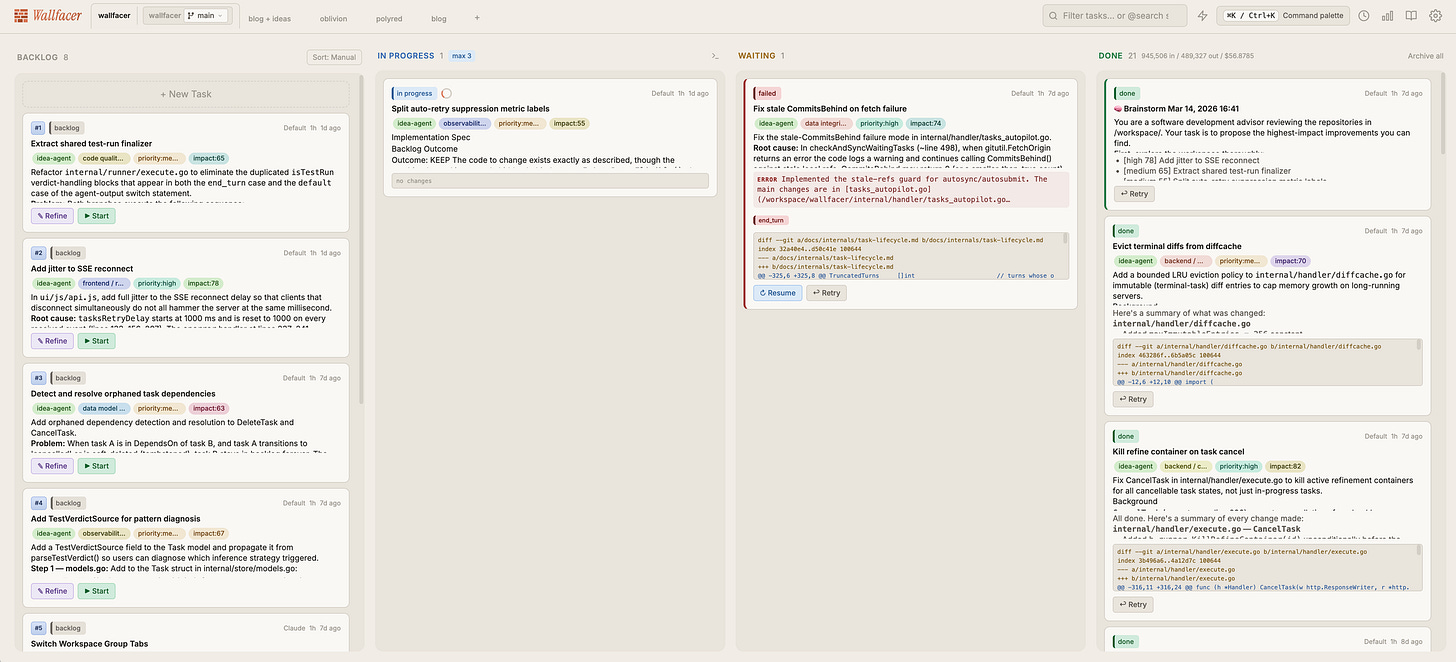This screenshot has height=662, width=1456.
Task: Open the Command palette button
Action: (x=1283, y=16)
